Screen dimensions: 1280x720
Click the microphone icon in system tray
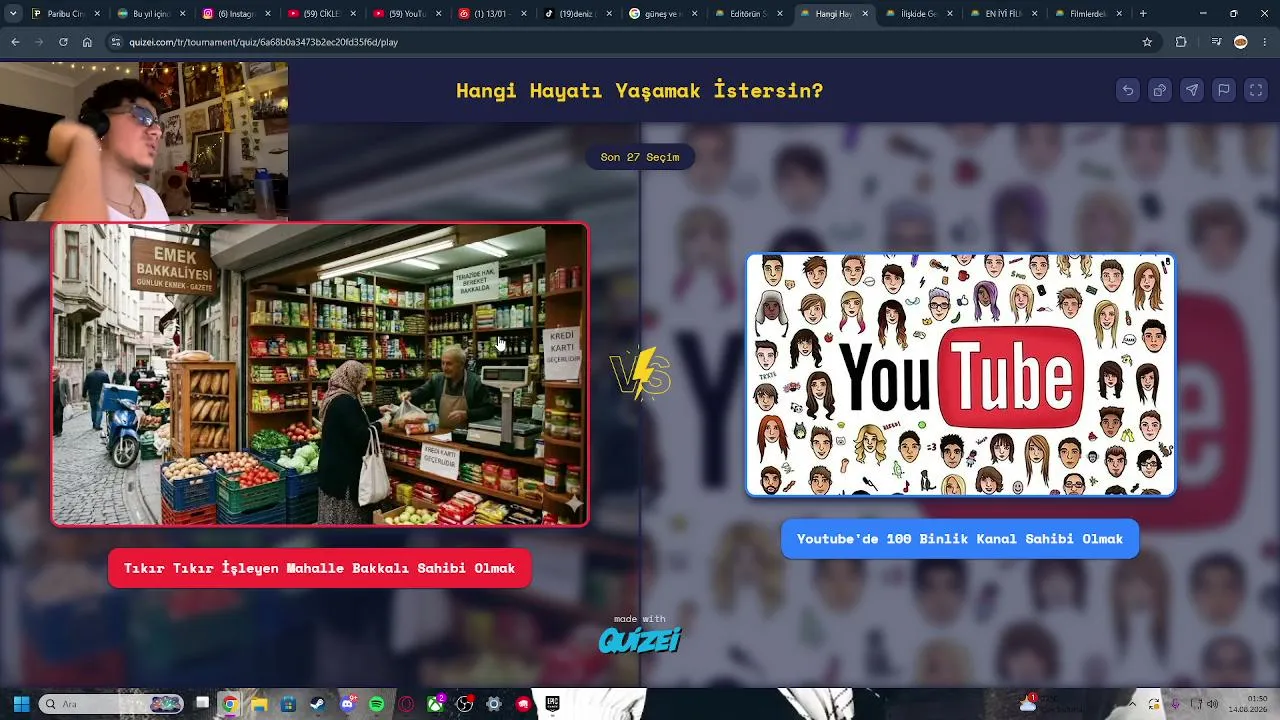pos(1175,704)
